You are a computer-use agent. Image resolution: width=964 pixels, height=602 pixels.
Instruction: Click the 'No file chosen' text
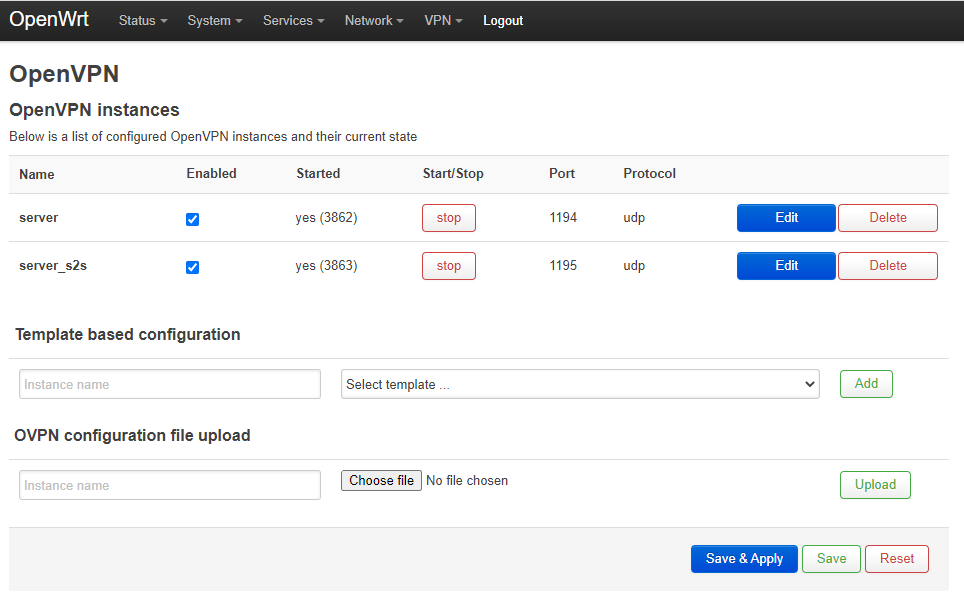(x=467, y=480)
